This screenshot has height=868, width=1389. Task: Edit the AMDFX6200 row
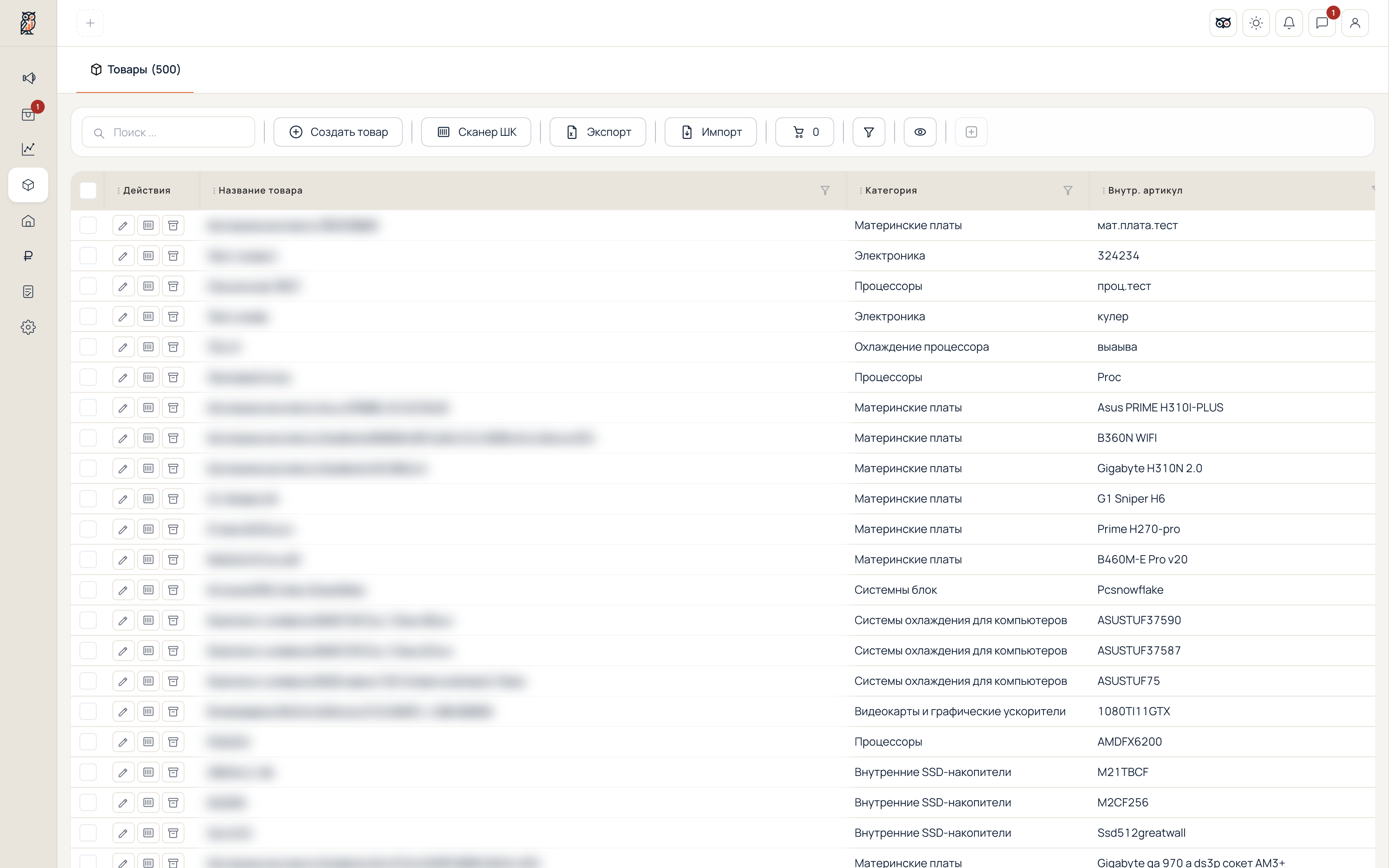click(x=123, y=742)
